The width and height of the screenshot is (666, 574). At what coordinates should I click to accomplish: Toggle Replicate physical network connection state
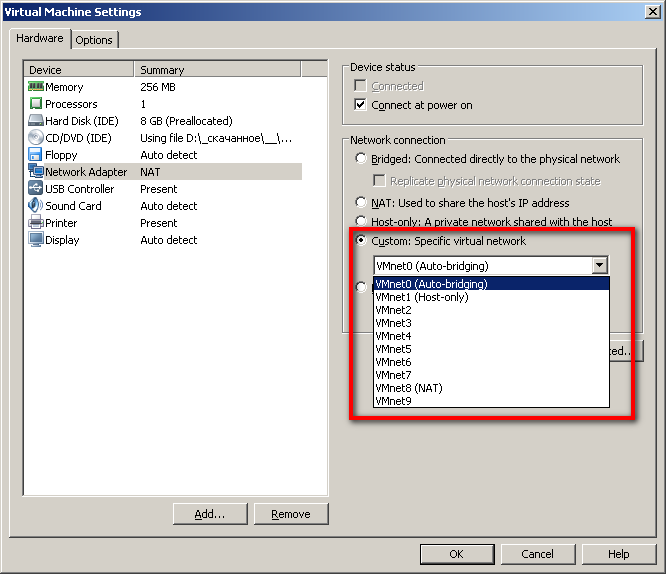tap(379, 181)
